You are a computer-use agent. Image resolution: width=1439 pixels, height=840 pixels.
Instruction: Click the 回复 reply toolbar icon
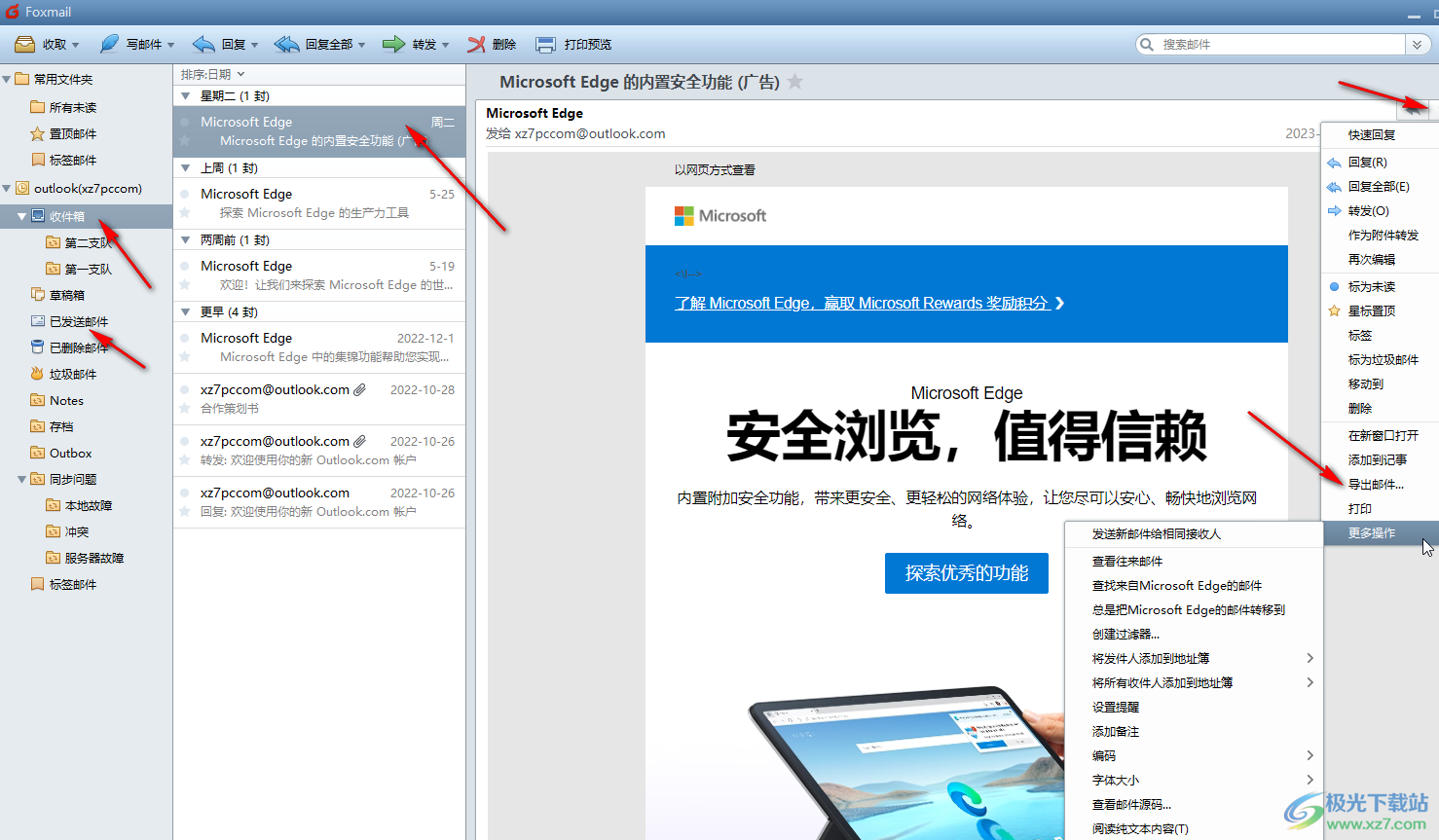click(203, 44)
